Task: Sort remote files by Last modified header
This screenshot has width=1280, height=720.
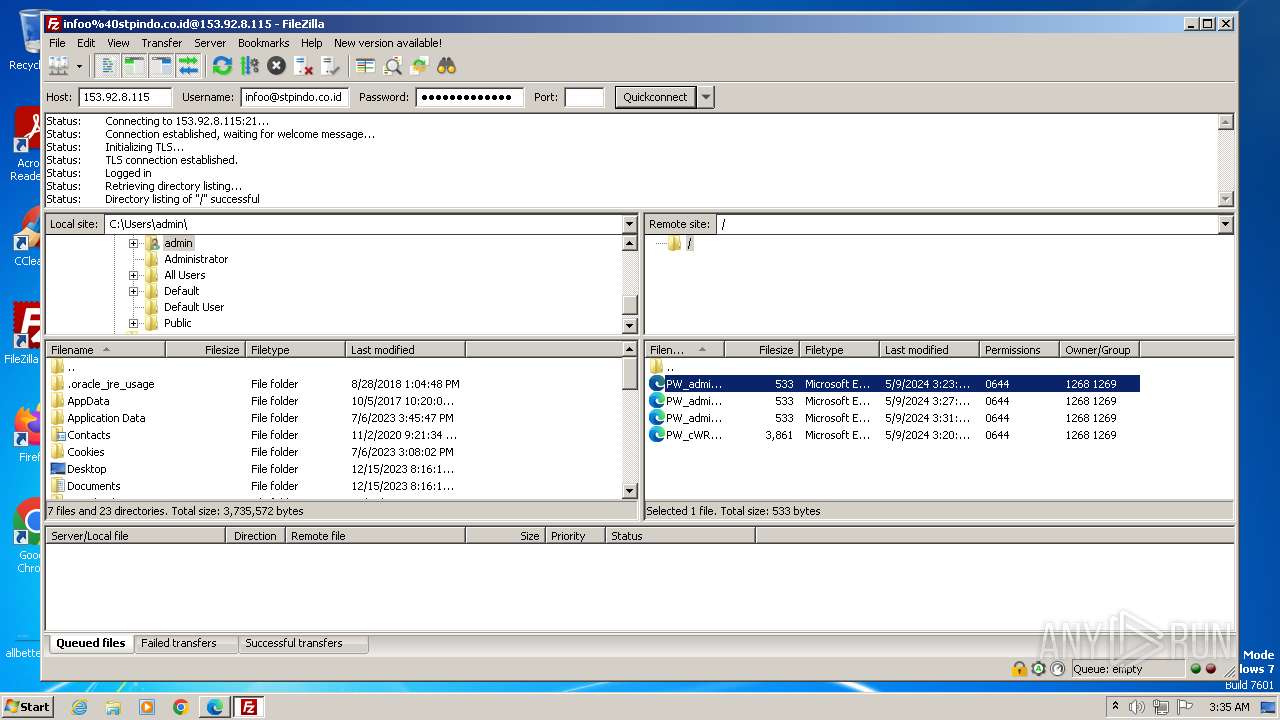Action: [x=929, y=350]
